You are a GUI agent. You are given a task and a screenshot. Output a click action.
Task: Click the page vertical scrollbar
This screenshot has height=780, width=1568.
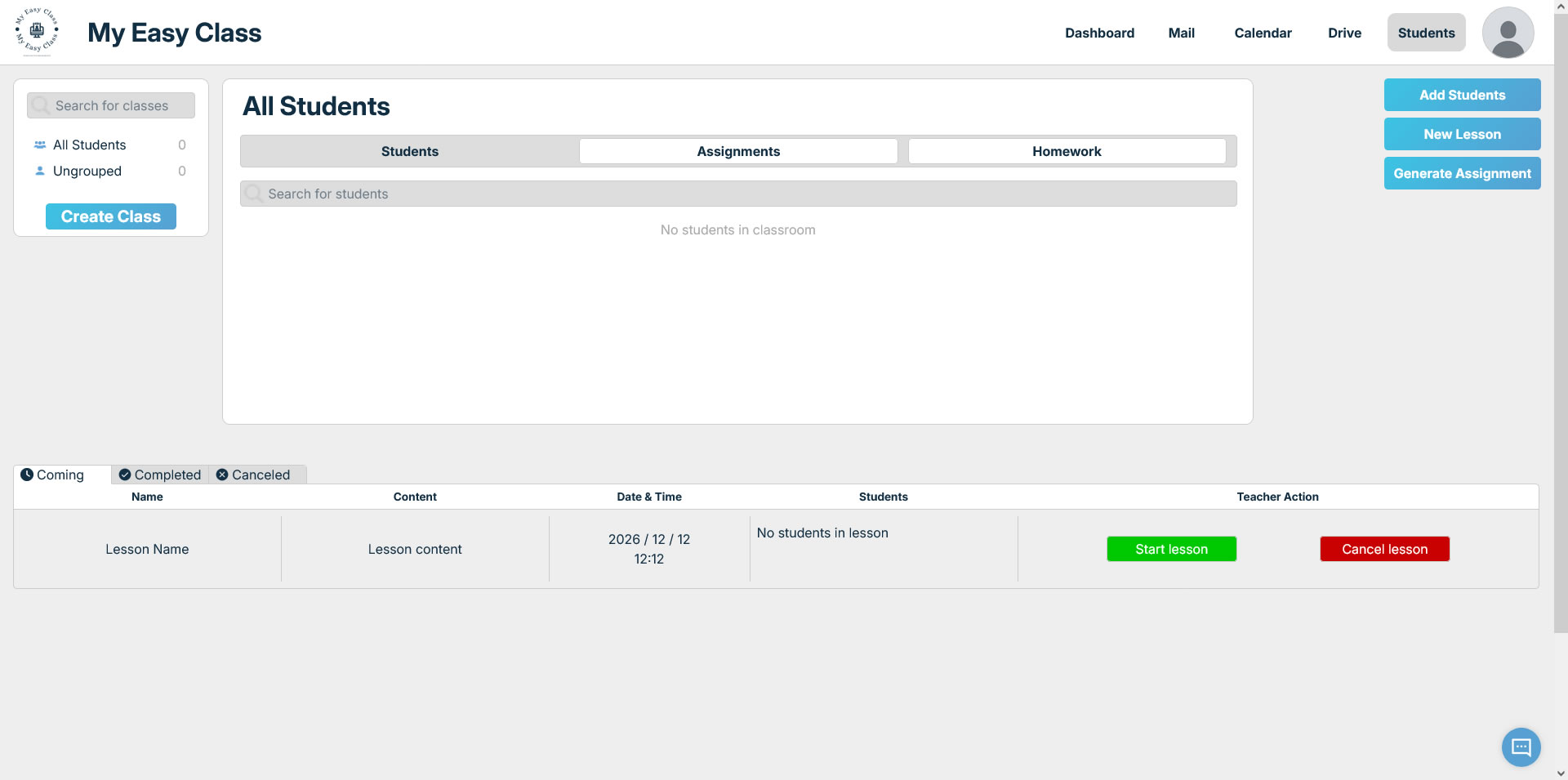point(1561,327)
